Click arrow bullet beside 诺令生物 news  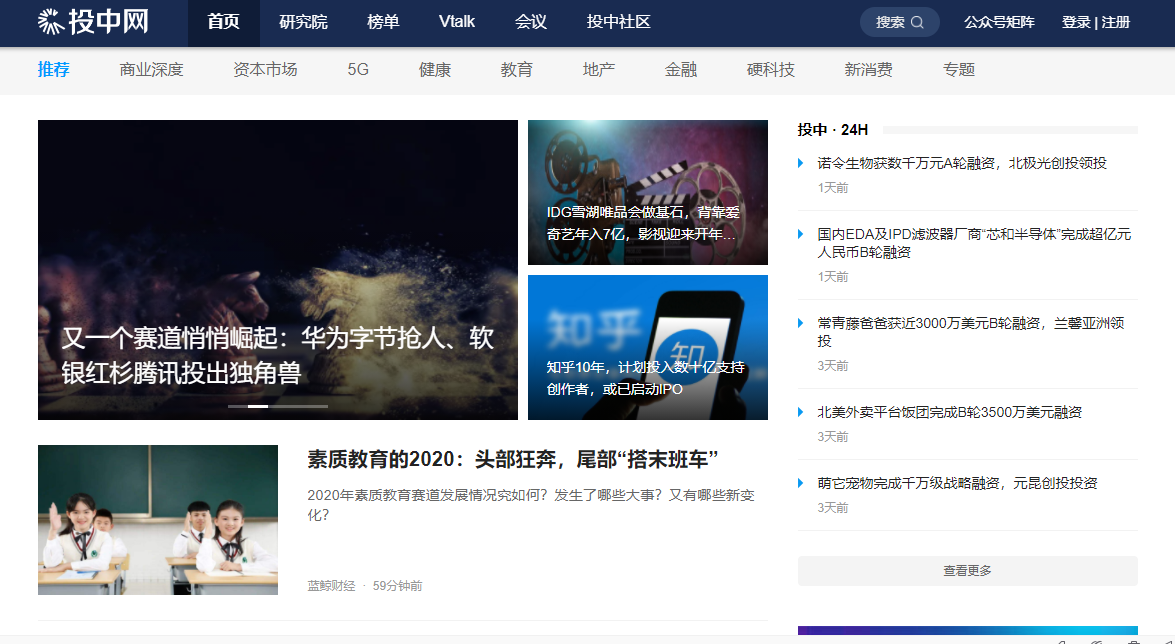coord(801,163)
